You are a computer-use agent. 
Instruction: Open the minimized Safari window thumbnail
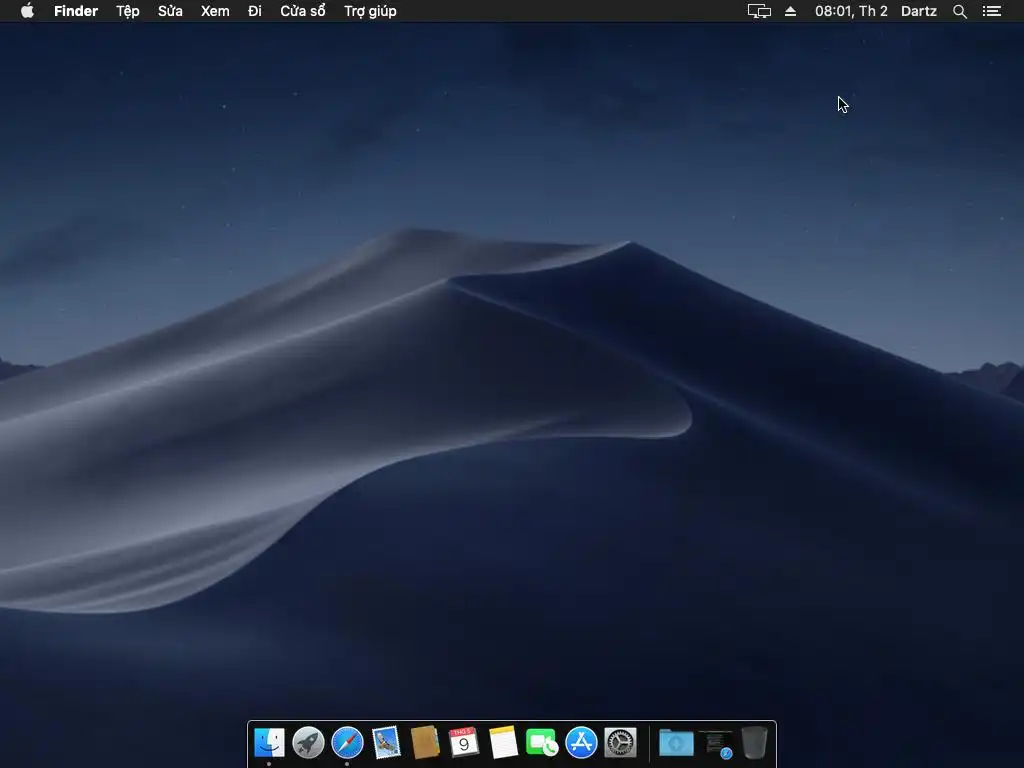click(716, 744)
